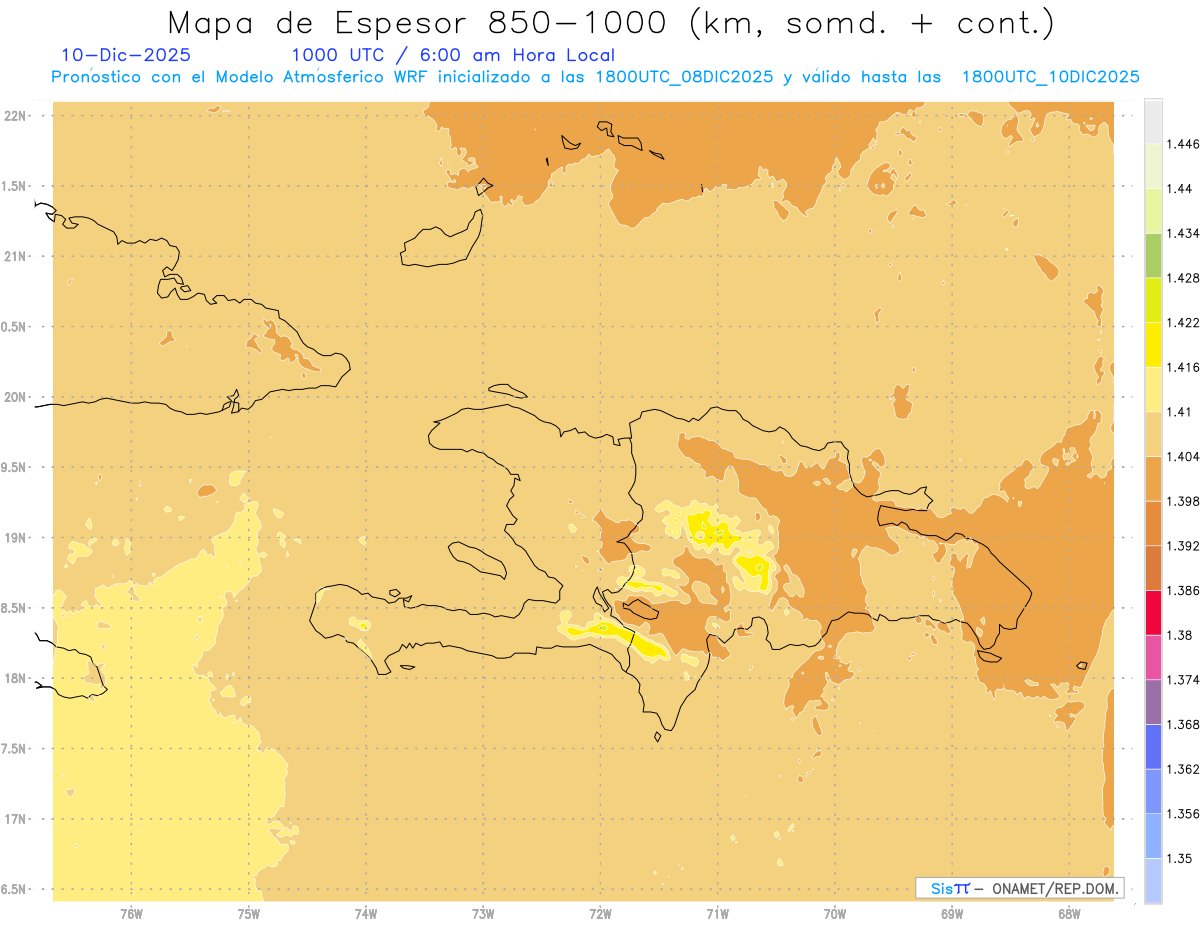Click the tan colorbar segment between 1.404 and 1.41

pos(1153,434)
